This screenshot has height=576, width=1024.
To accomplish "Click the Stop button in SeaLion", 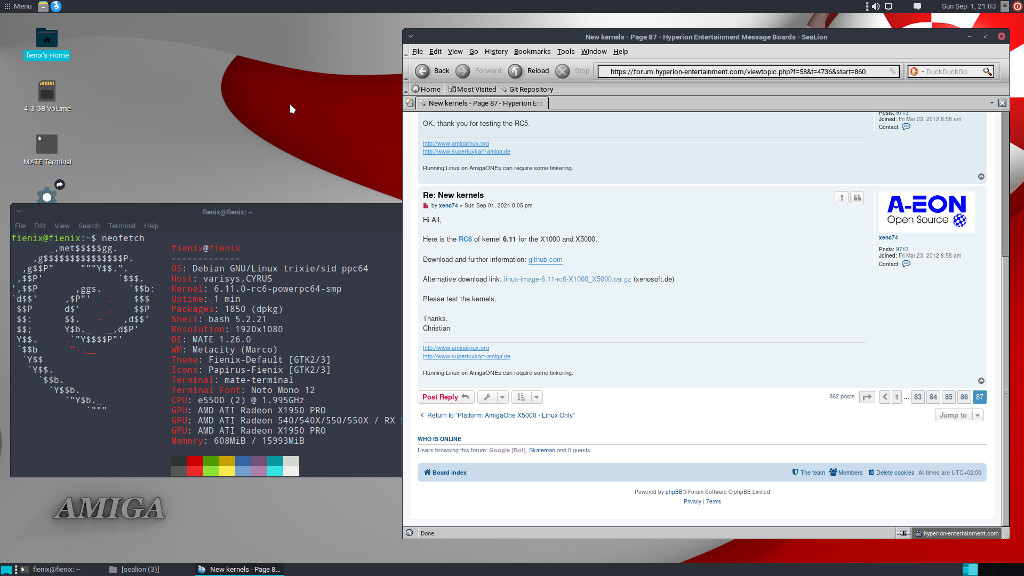I will pos(573,71).
